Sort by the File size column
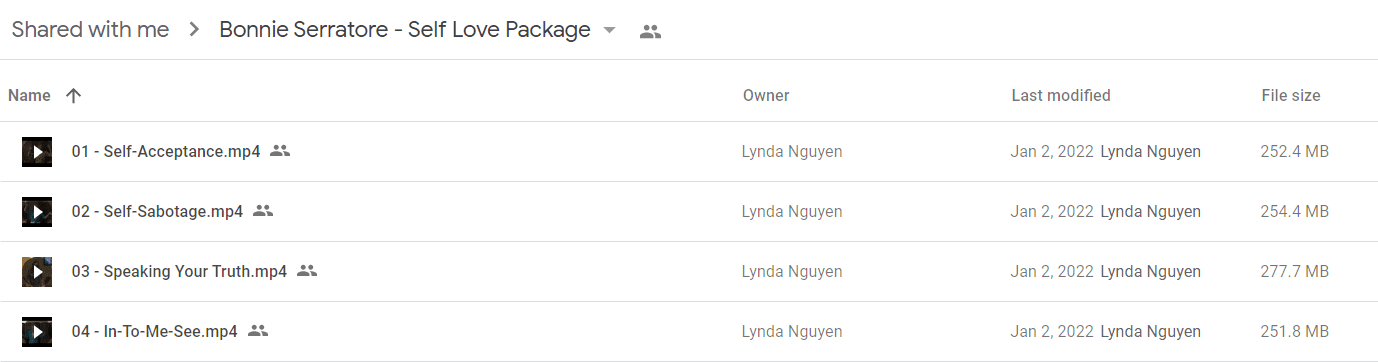 point(1291,96)
